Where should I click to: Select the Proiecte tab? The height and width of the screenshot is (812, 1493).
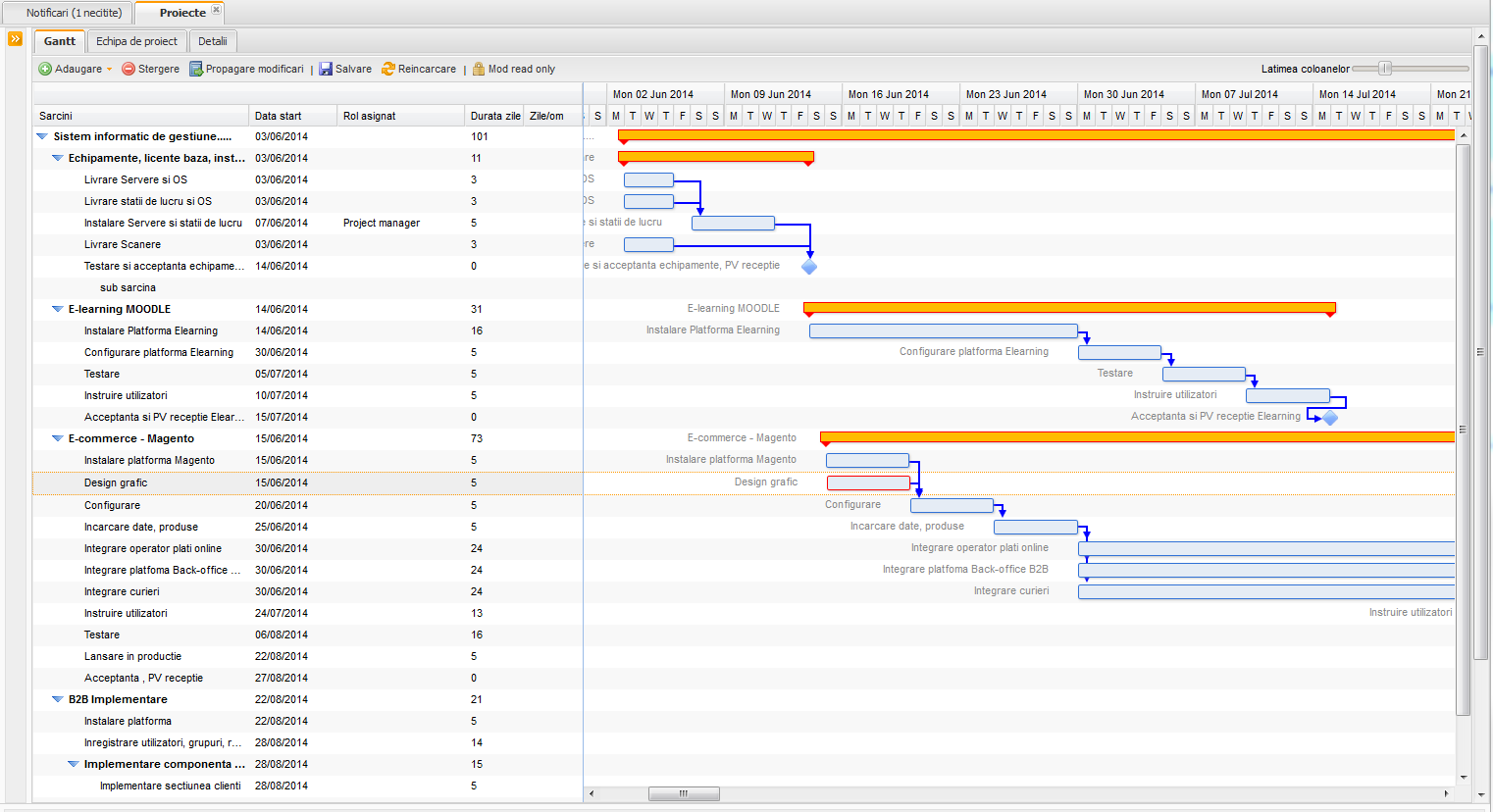[182, 13]
